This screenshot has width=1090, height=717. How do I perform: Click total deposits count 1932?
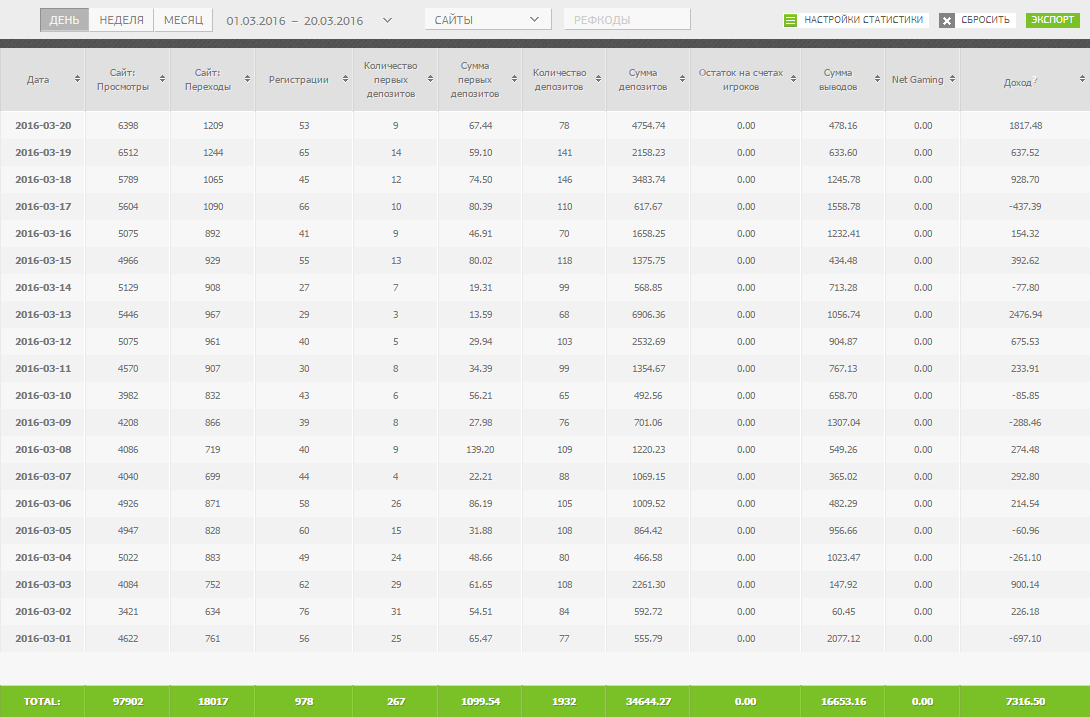(564, 701)
